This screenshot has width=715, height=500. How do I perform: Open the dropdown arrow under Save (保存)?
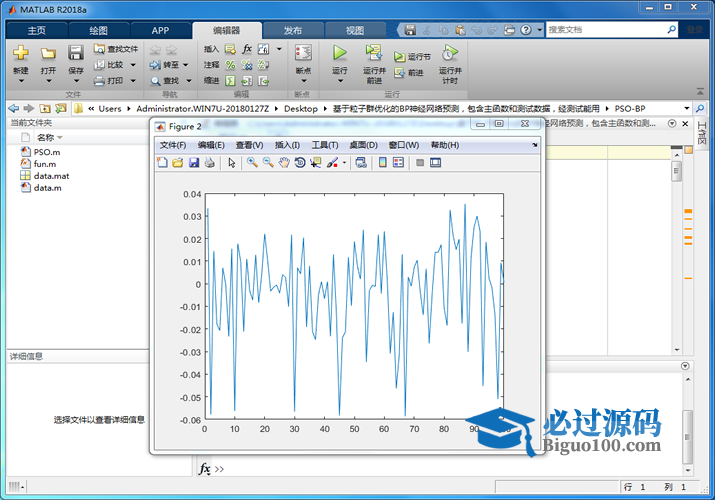tap(76, 81)
